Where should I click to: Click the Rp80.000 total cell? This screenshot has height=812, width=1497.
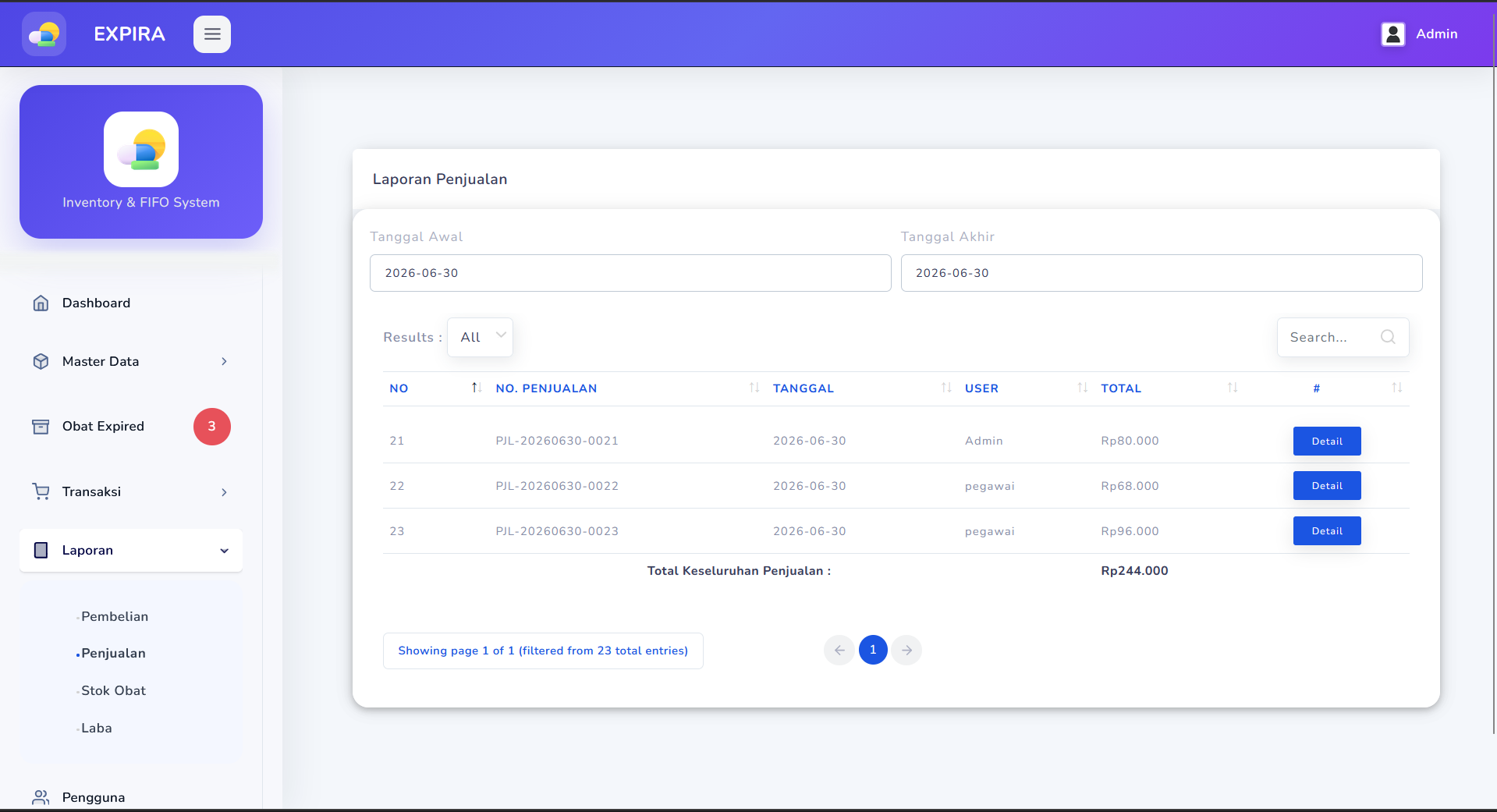pos(1130,441)
